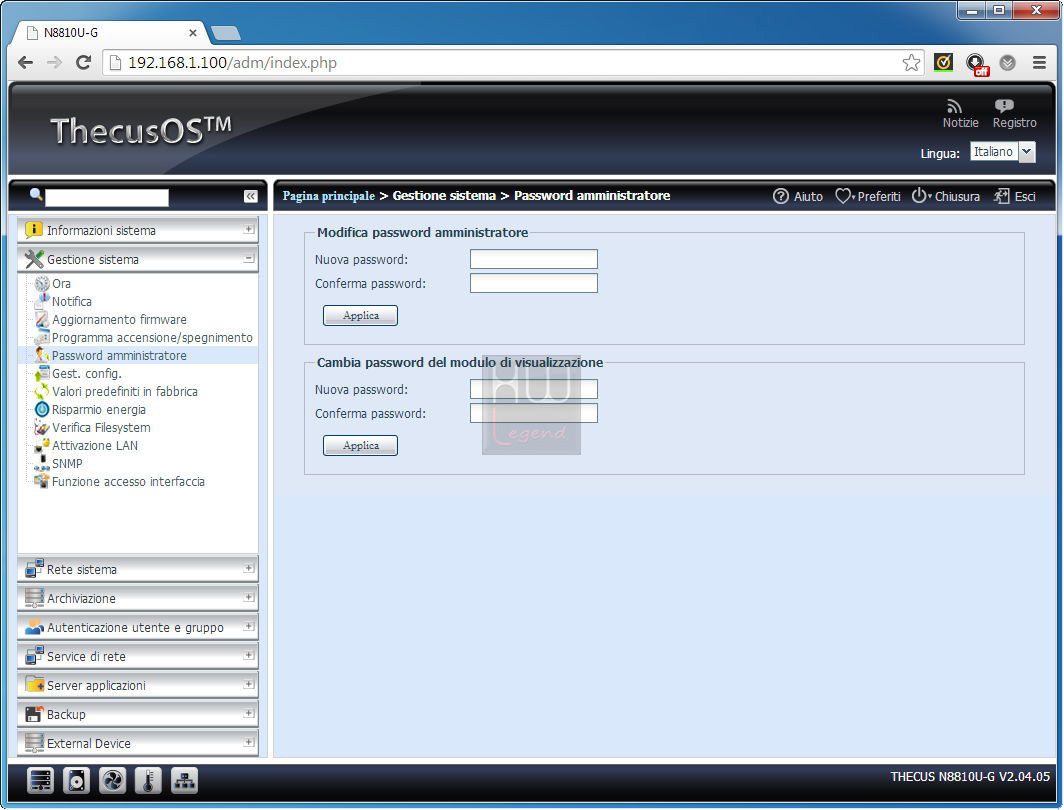Reload the page
The image size is (1064, 810).
click(83, 62)
